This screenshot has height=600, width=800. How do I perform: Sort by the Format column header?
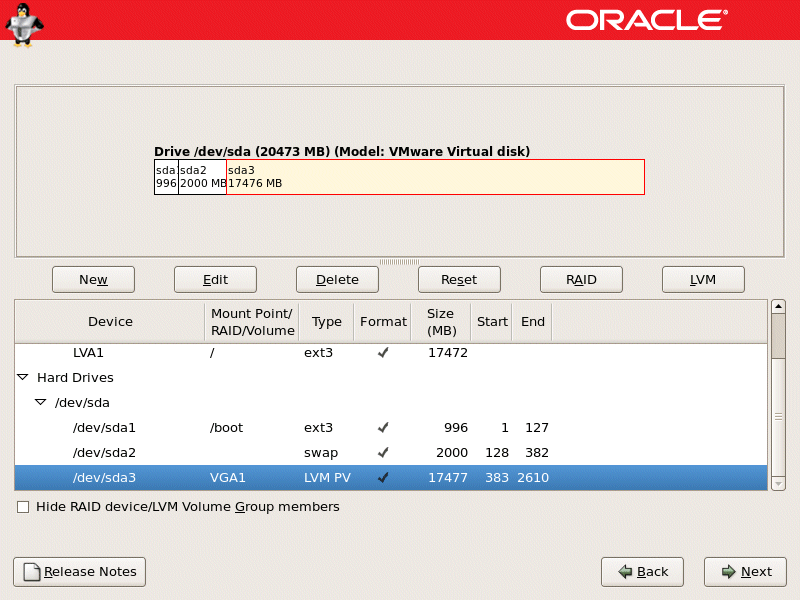coord(383,322)
